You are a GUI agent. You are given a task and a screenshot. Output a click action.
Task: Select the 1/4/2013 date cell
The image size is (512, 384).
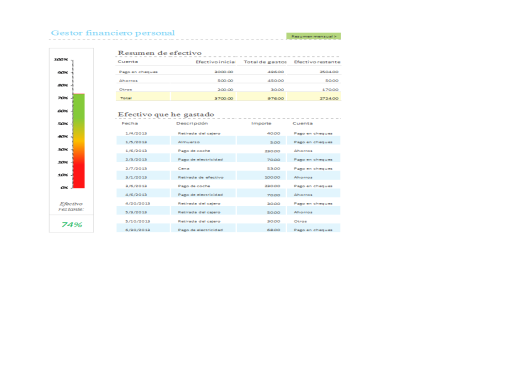click(x=136, y=133)
